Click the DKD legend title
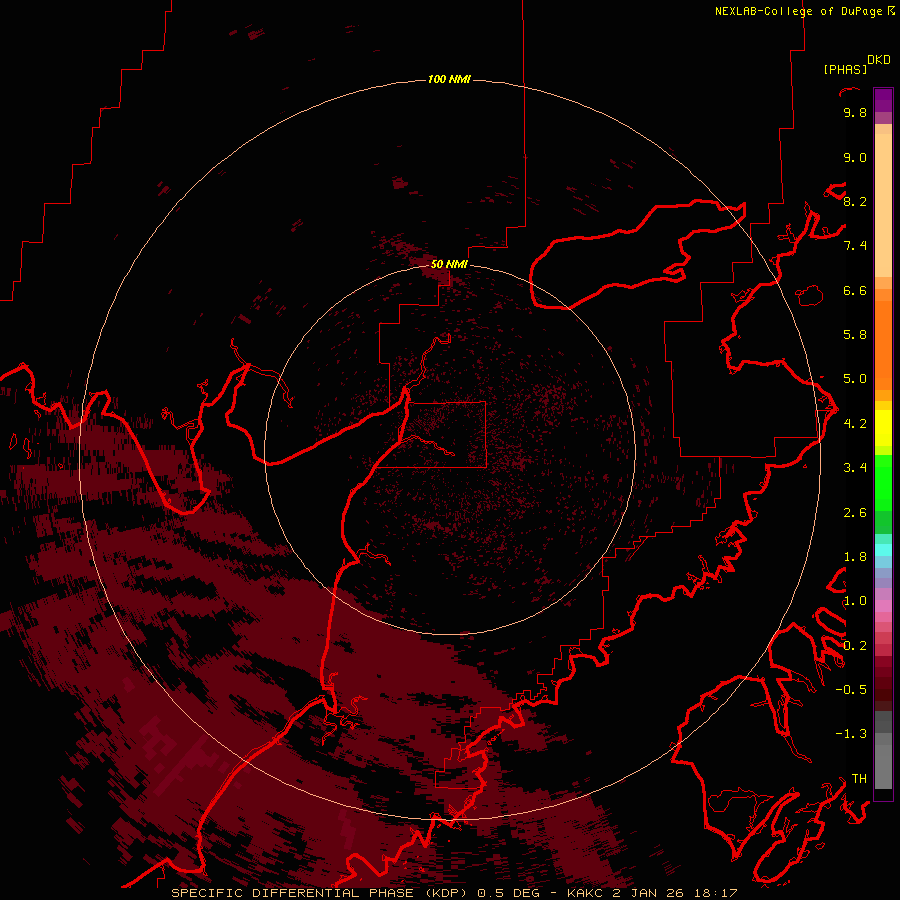Viewport: 900px width, 900px height. point(879,60)
